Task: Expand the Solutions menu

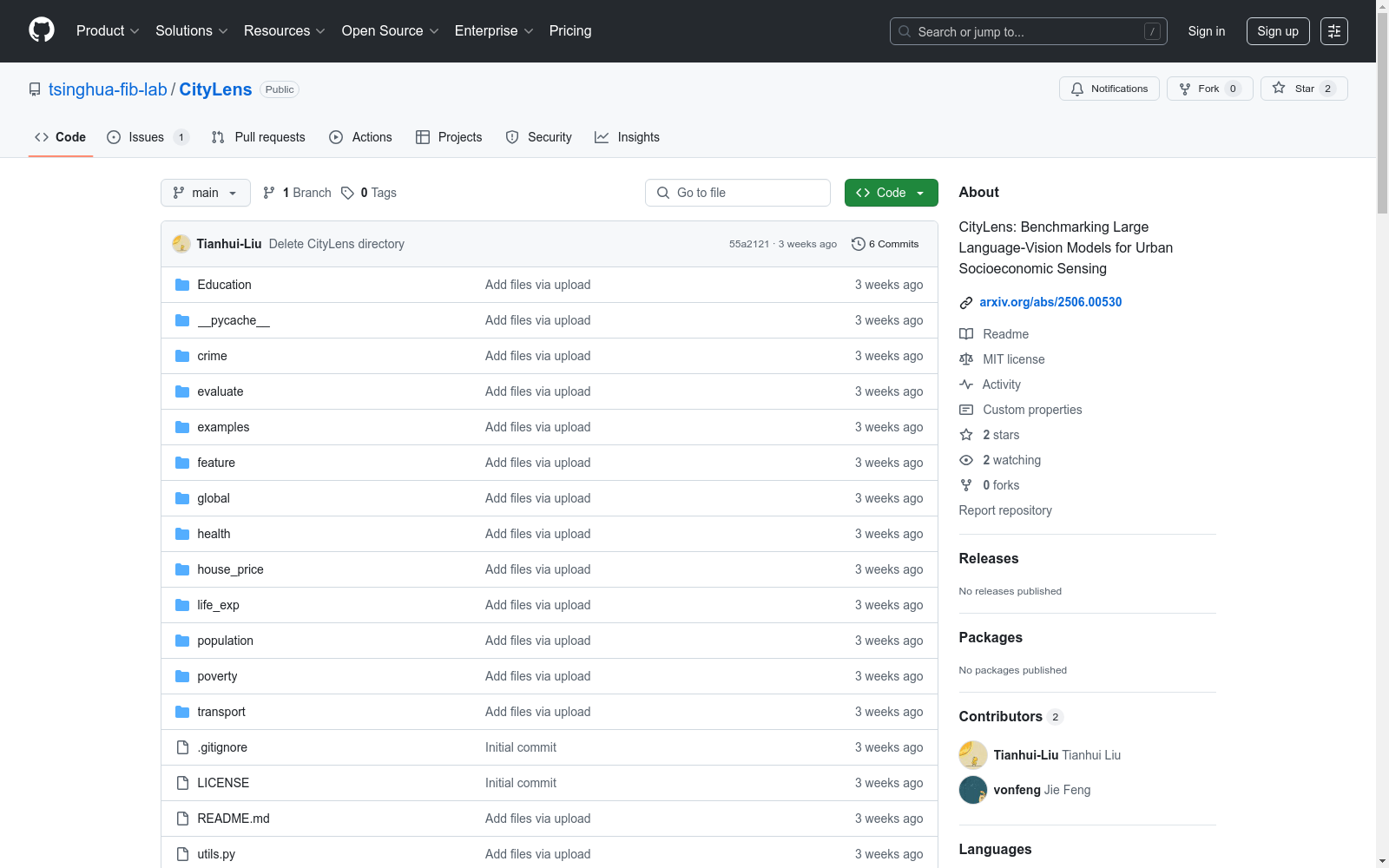Action: [192, 31]
